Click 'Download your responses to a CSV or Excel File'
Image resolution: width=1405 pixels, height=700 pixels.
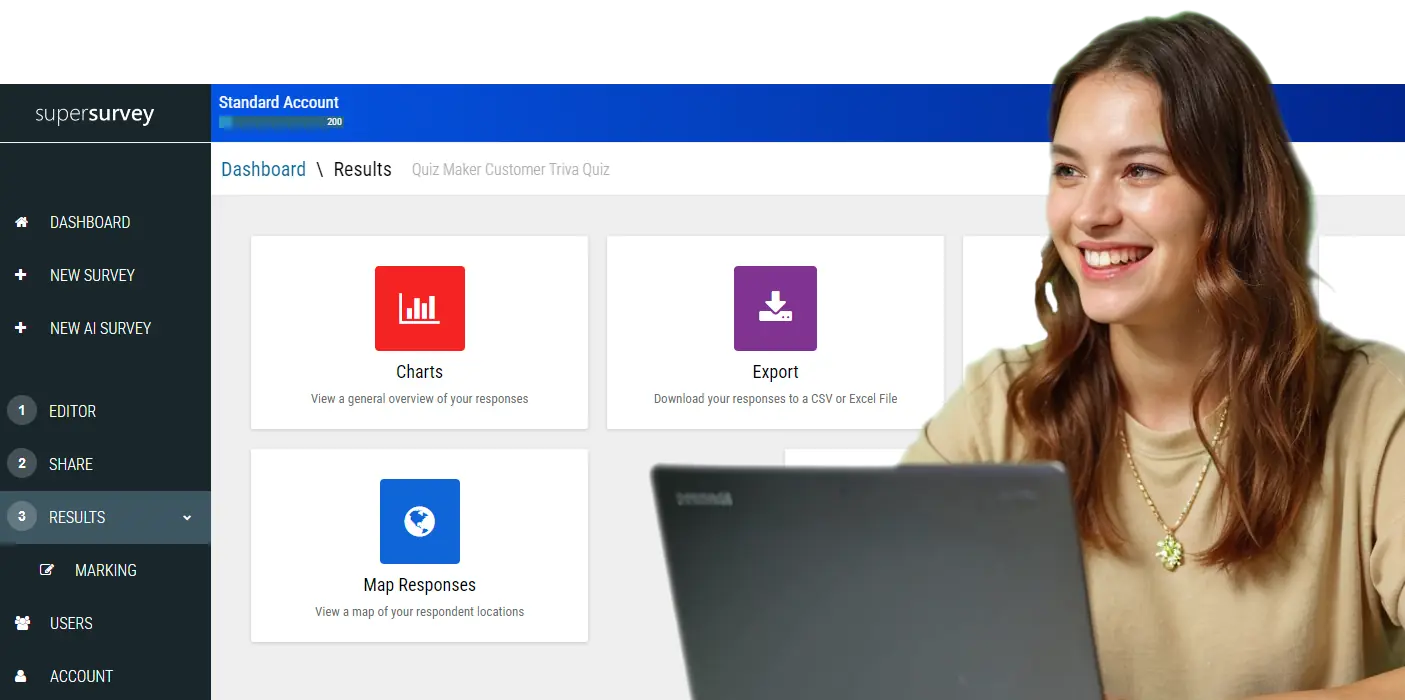(775, 399)
